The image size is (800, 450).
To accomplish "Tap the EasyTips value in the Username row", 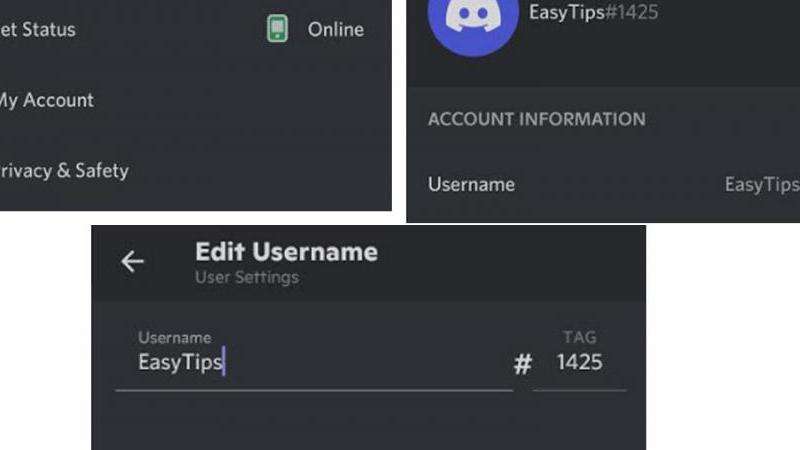I will (x=762, y=184).
